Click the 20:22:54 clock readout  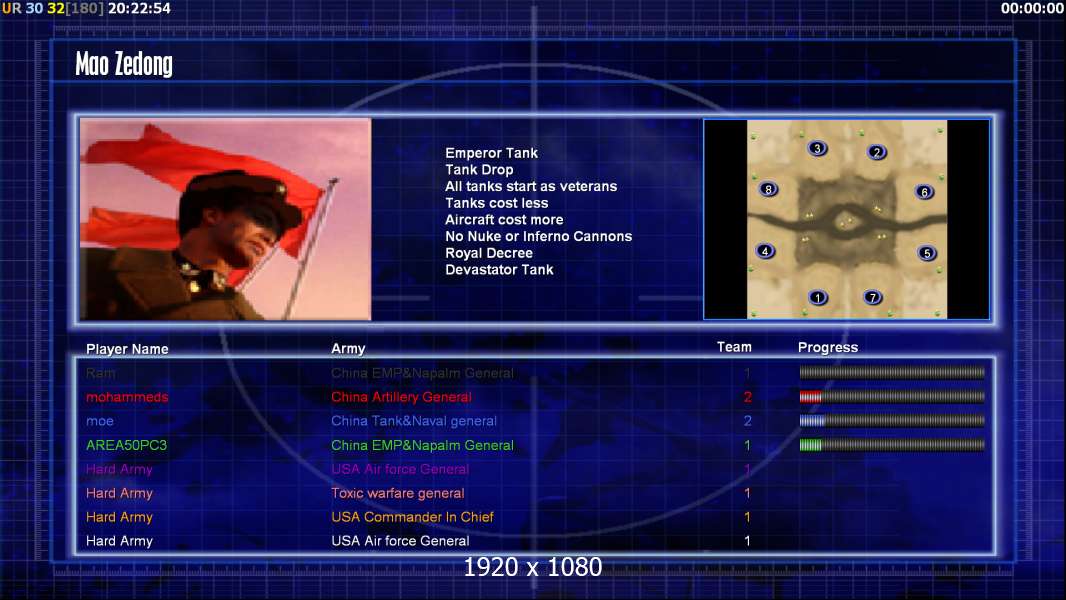139,8
